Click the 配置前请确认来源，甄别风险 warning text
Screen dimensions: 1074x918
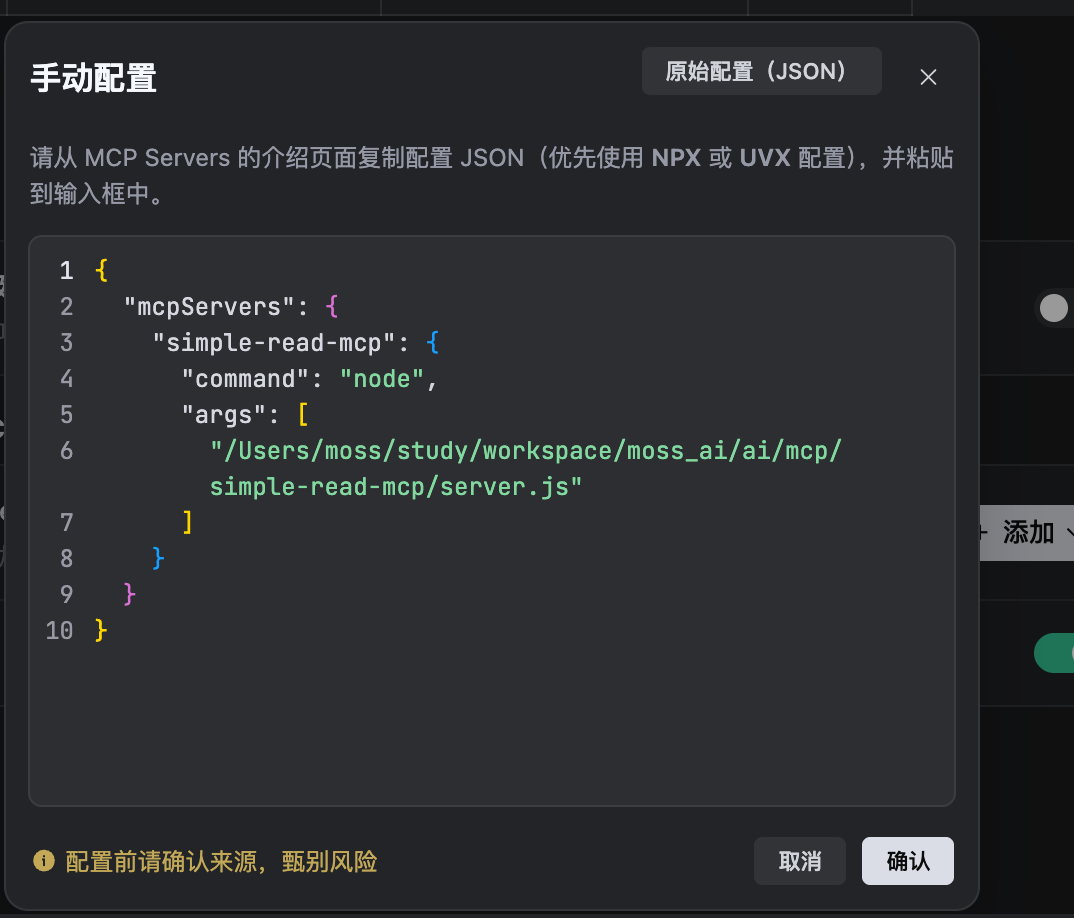coord(221,861)
